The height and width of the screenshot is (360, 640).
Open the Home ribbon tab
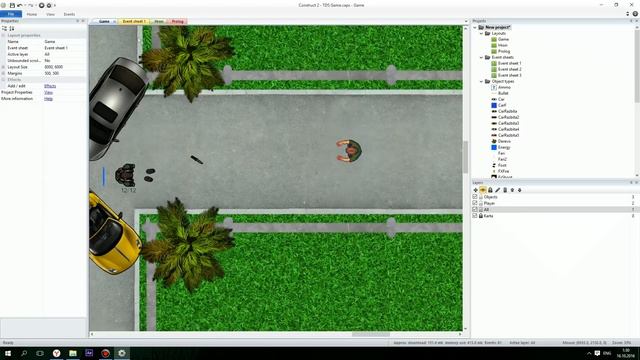coord(32,14)
